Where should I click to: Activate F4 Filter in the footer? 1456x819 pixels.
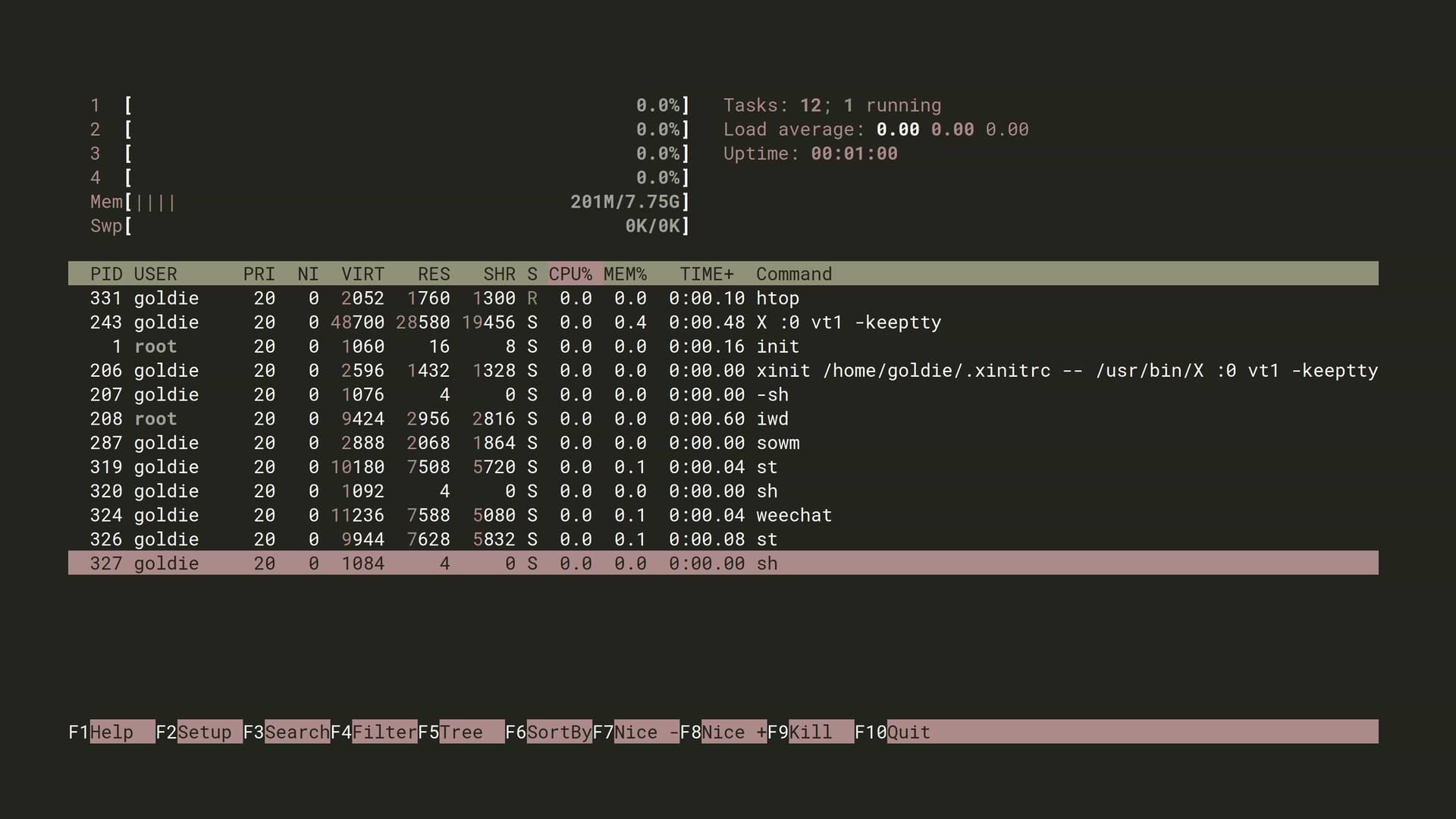point(374,732)
